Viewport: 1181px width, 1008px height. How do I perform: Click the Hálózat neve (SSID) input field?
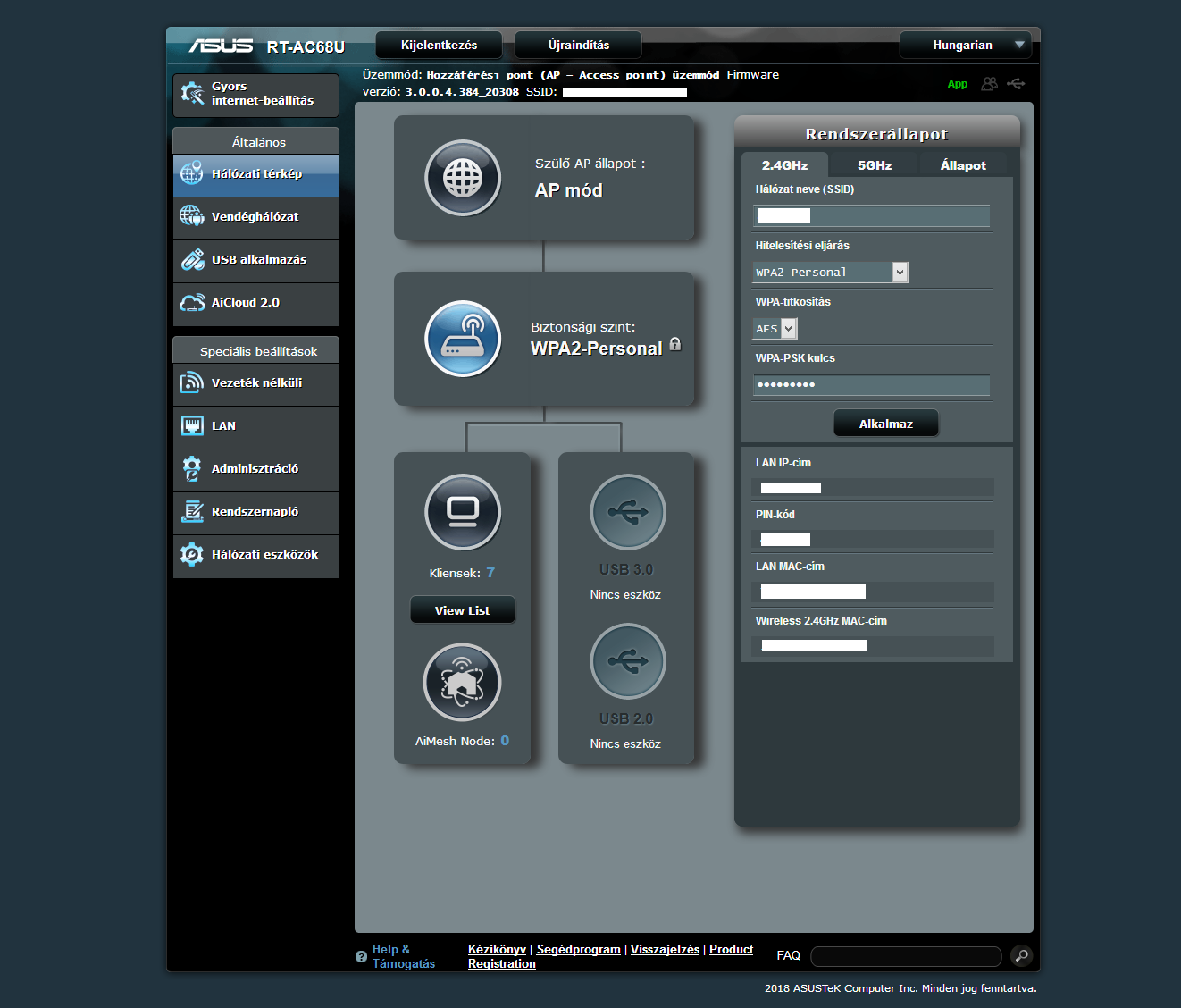871,215
